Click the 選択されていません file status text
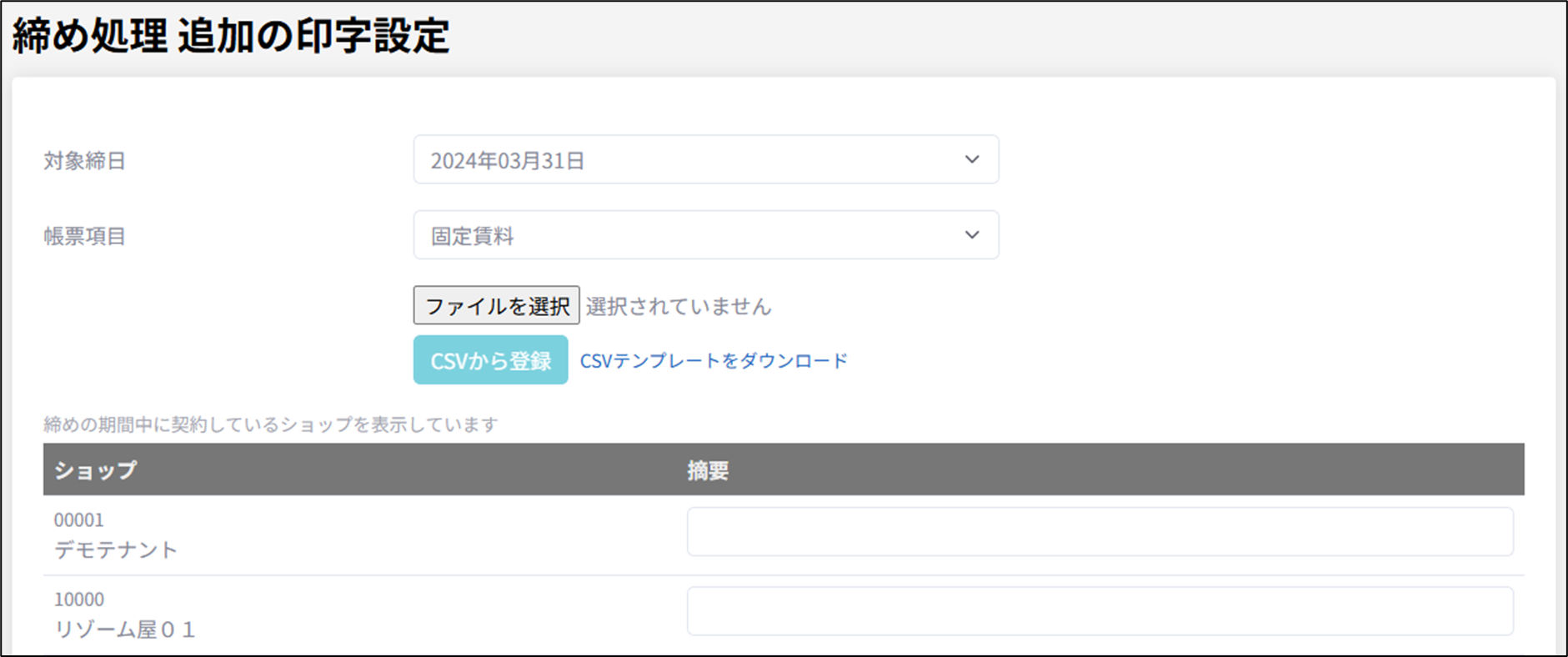 678,307
